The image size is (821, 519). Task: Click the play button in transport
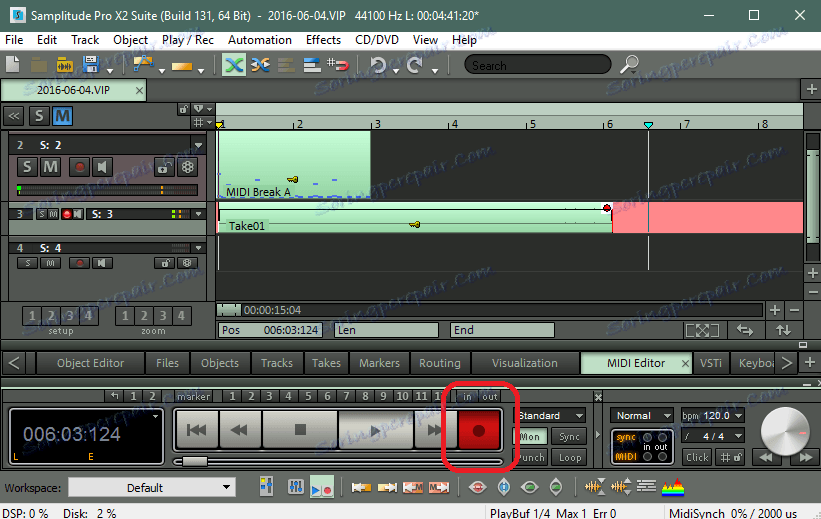[x=375, y=430]
